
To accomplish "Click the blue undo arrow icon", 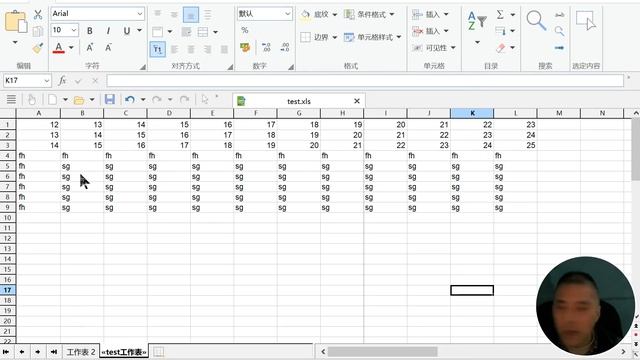I will (x=130, y=100).
